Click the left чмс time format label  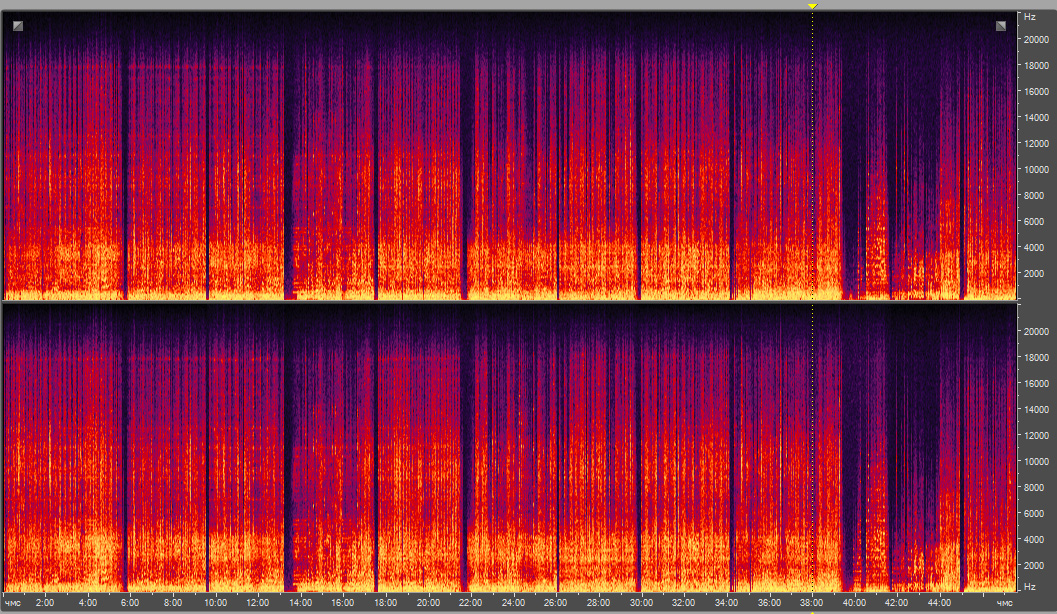coord(13,603)
